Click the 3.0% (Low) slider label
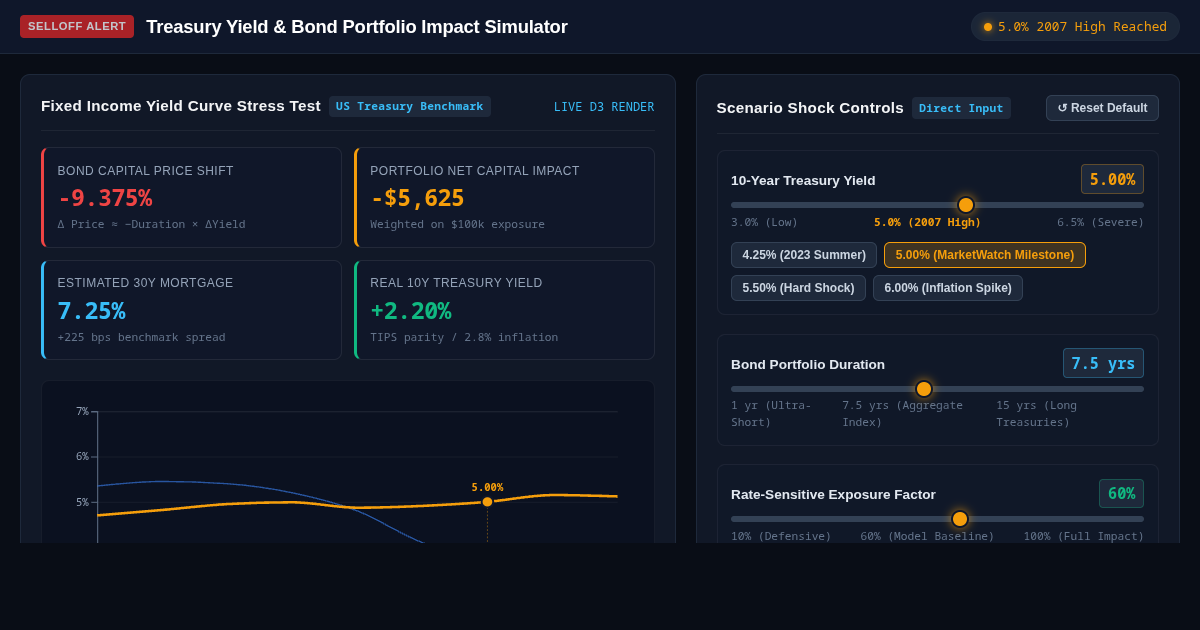This screenshot has height=630, width=1200. pyautogui.click(x=764, y=222)
